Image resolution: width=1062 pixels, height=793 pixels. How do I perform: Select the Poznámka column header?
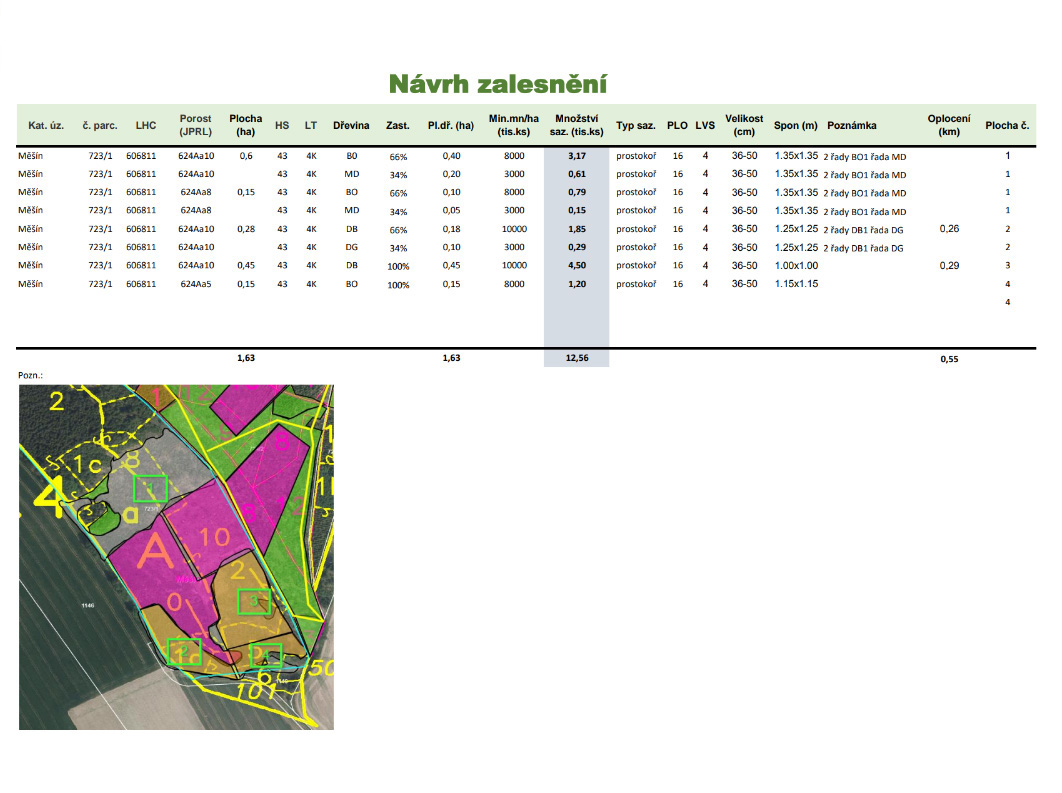tap(851, 125)
